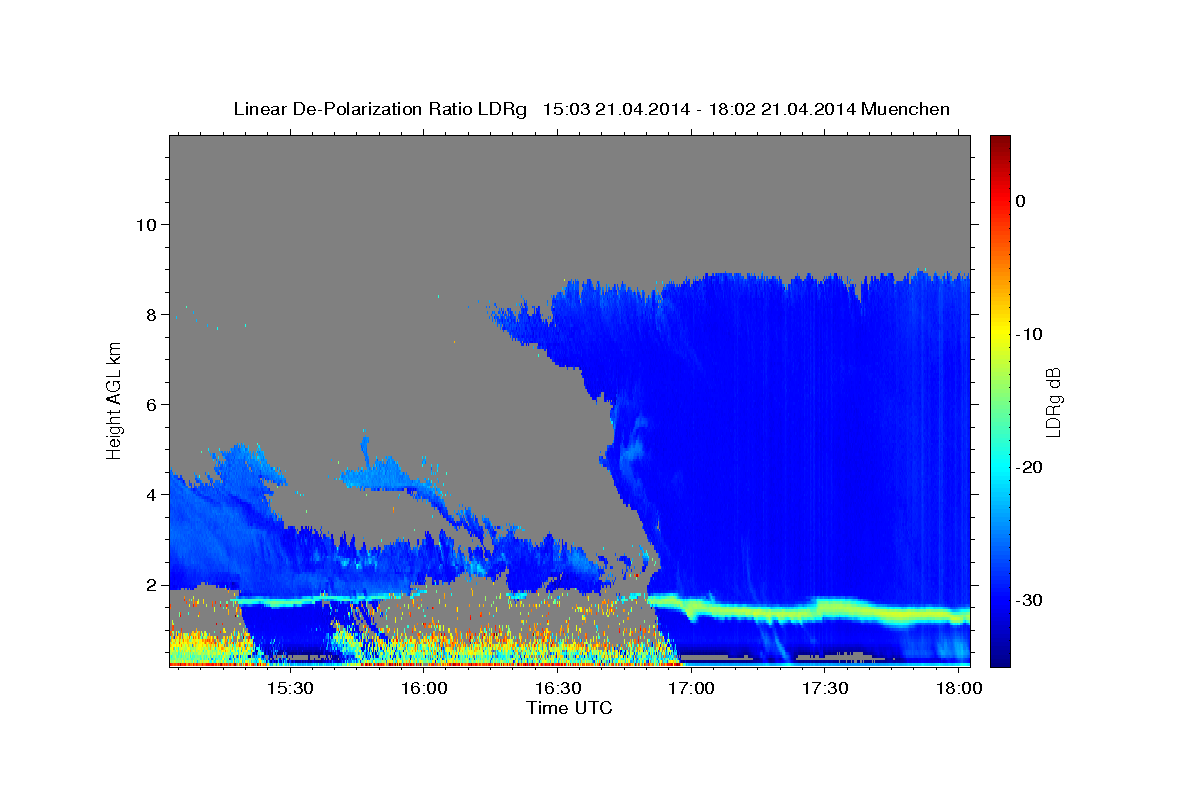
Task: Click the dark blue bottom of colorbar
Action: coord(1000,657)
